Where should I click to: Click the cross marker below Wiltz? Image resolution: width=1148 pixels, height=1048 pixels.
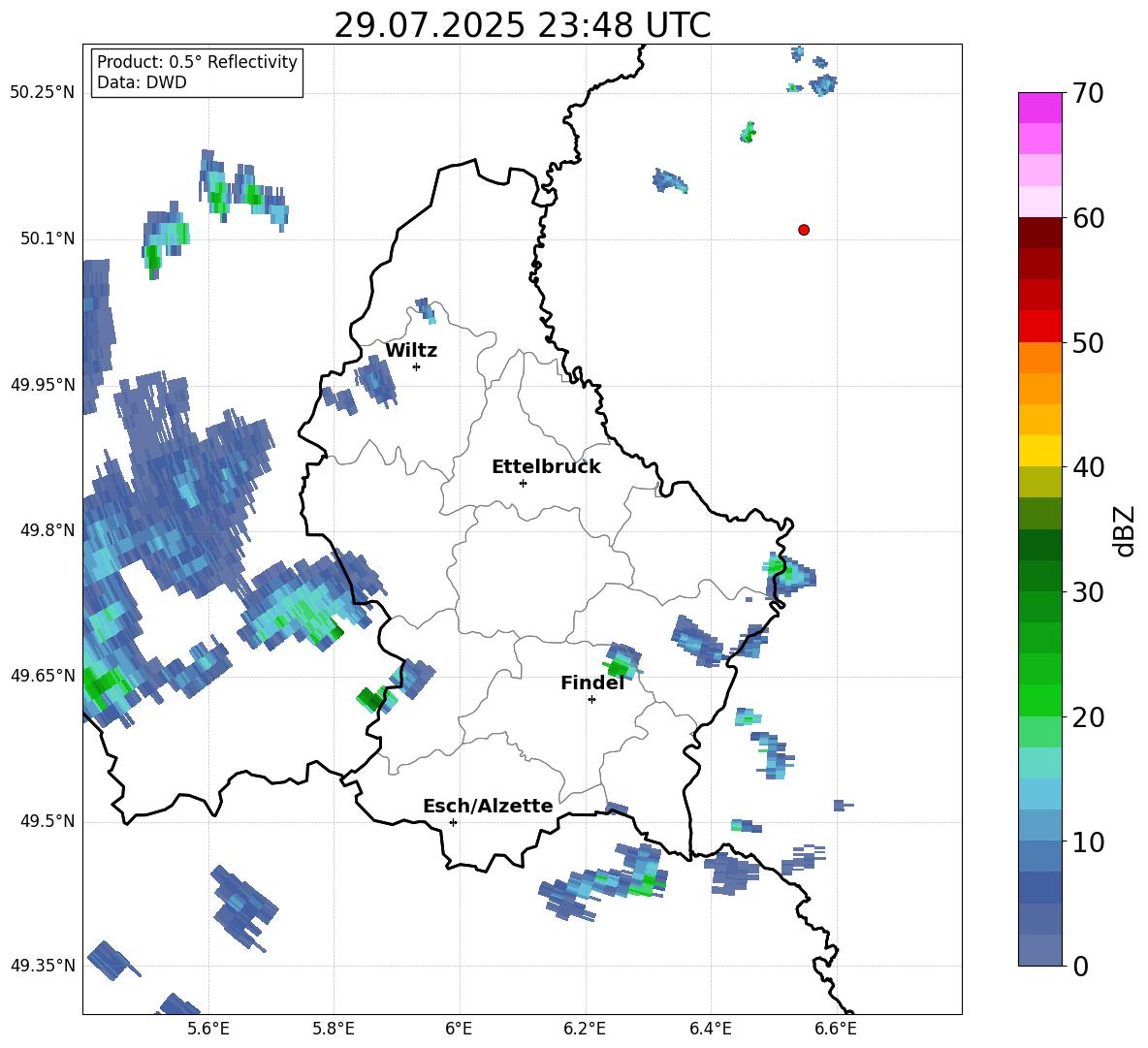coord(417,366)
